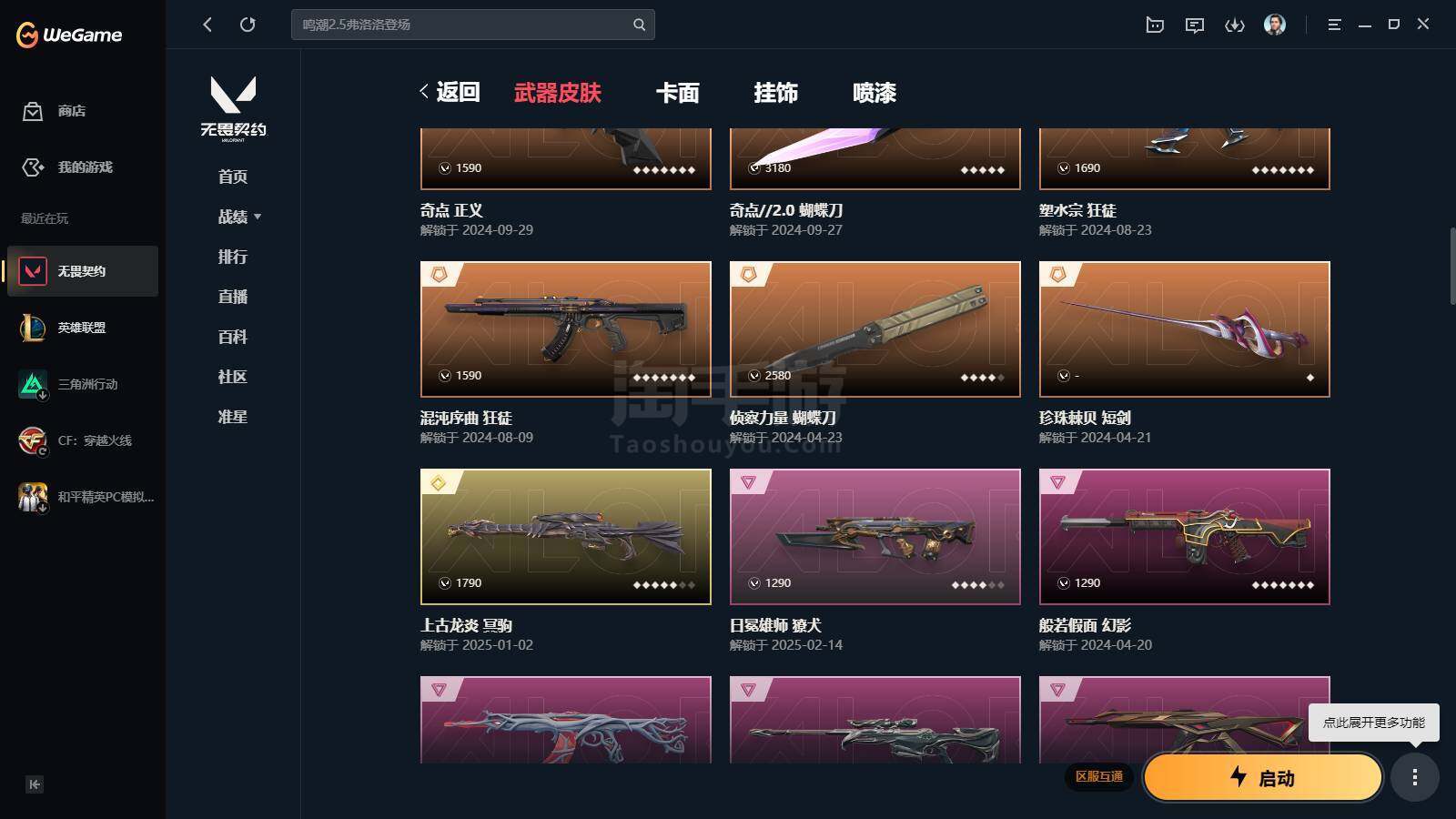The image size is (1456, 819).
Task: Select 英雄联盟 game icon in sidebar
Action: [x=33, y=328]
